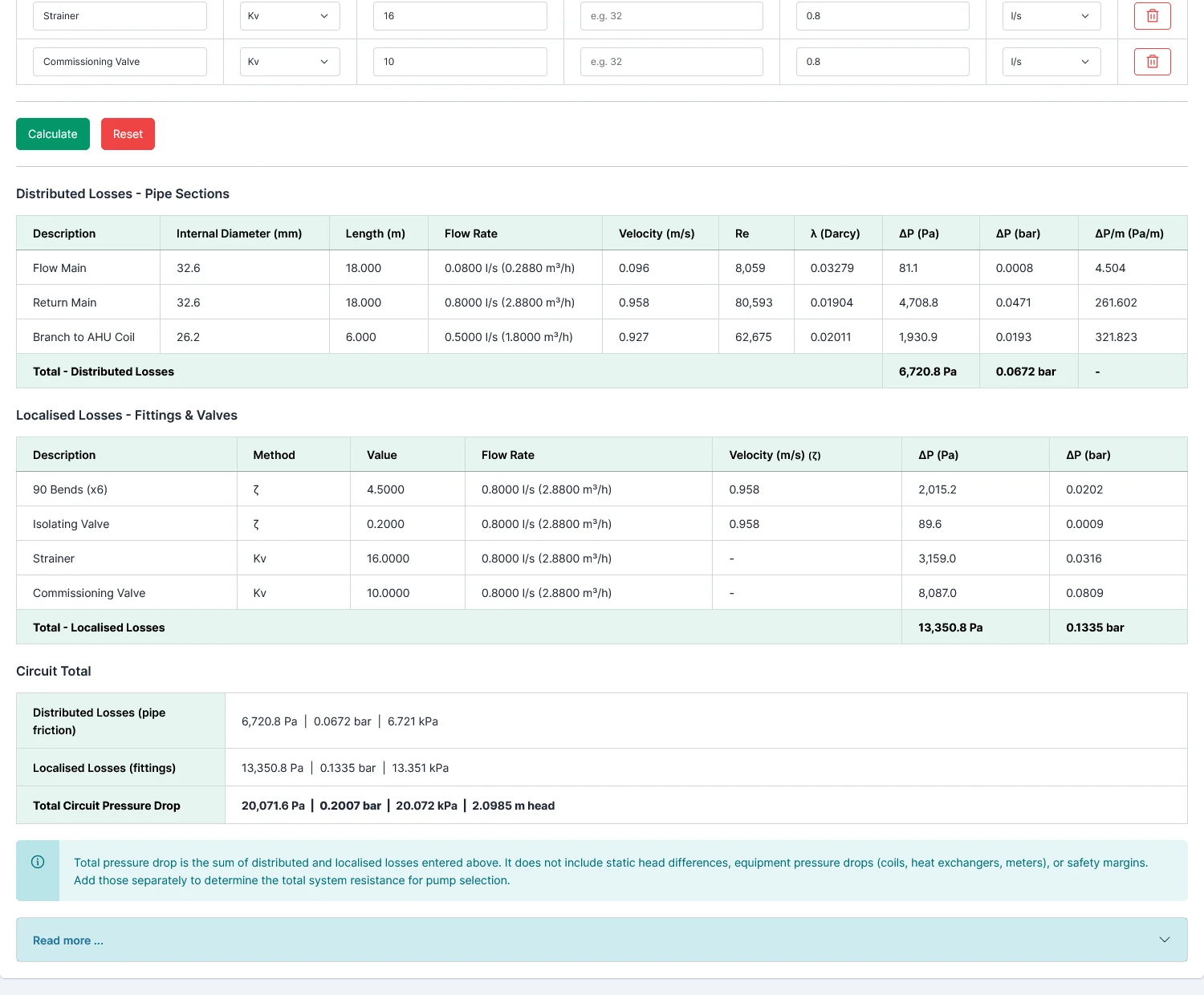Open the Strainer method Kv dropdown

(290, 16)
